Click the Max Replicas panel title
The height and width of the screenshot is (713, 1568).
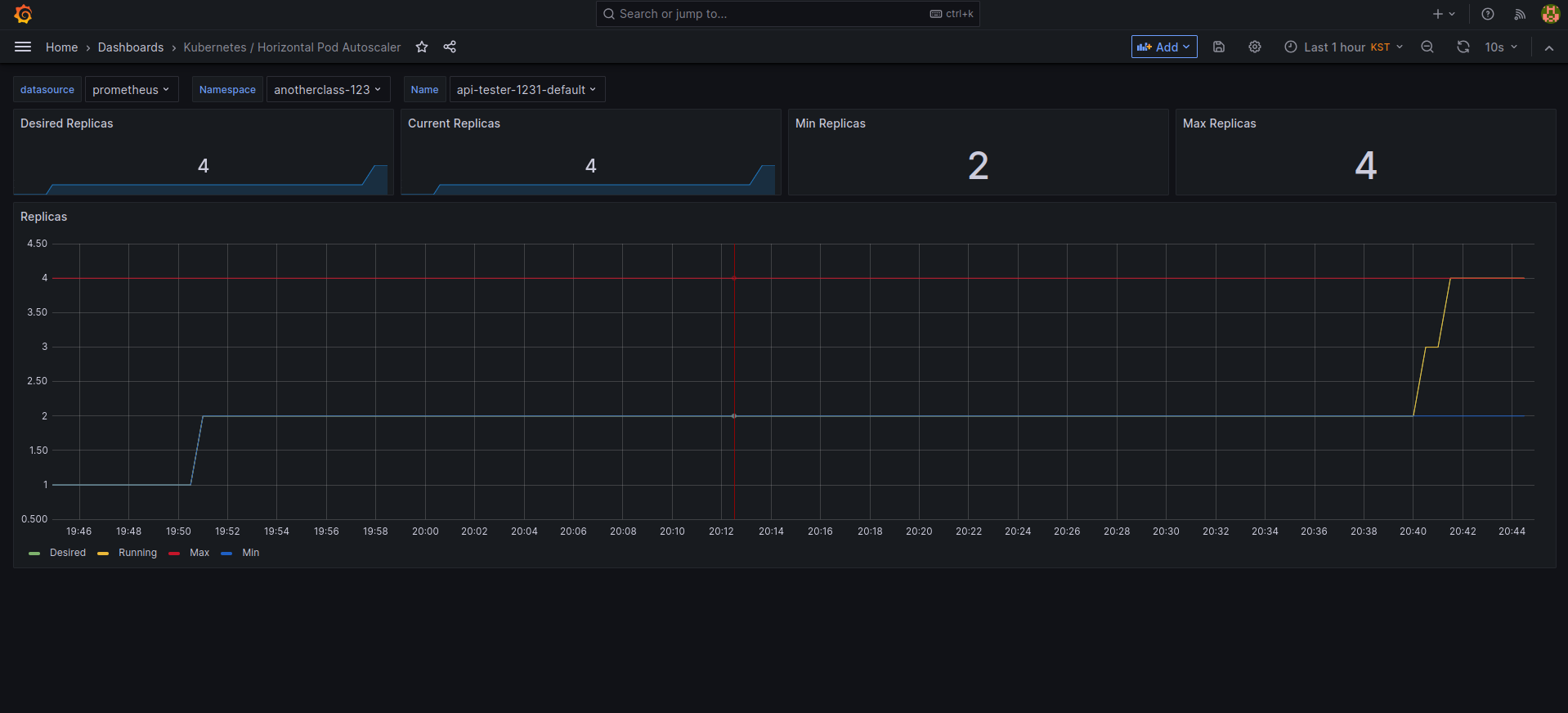(x=1220, y=123)
